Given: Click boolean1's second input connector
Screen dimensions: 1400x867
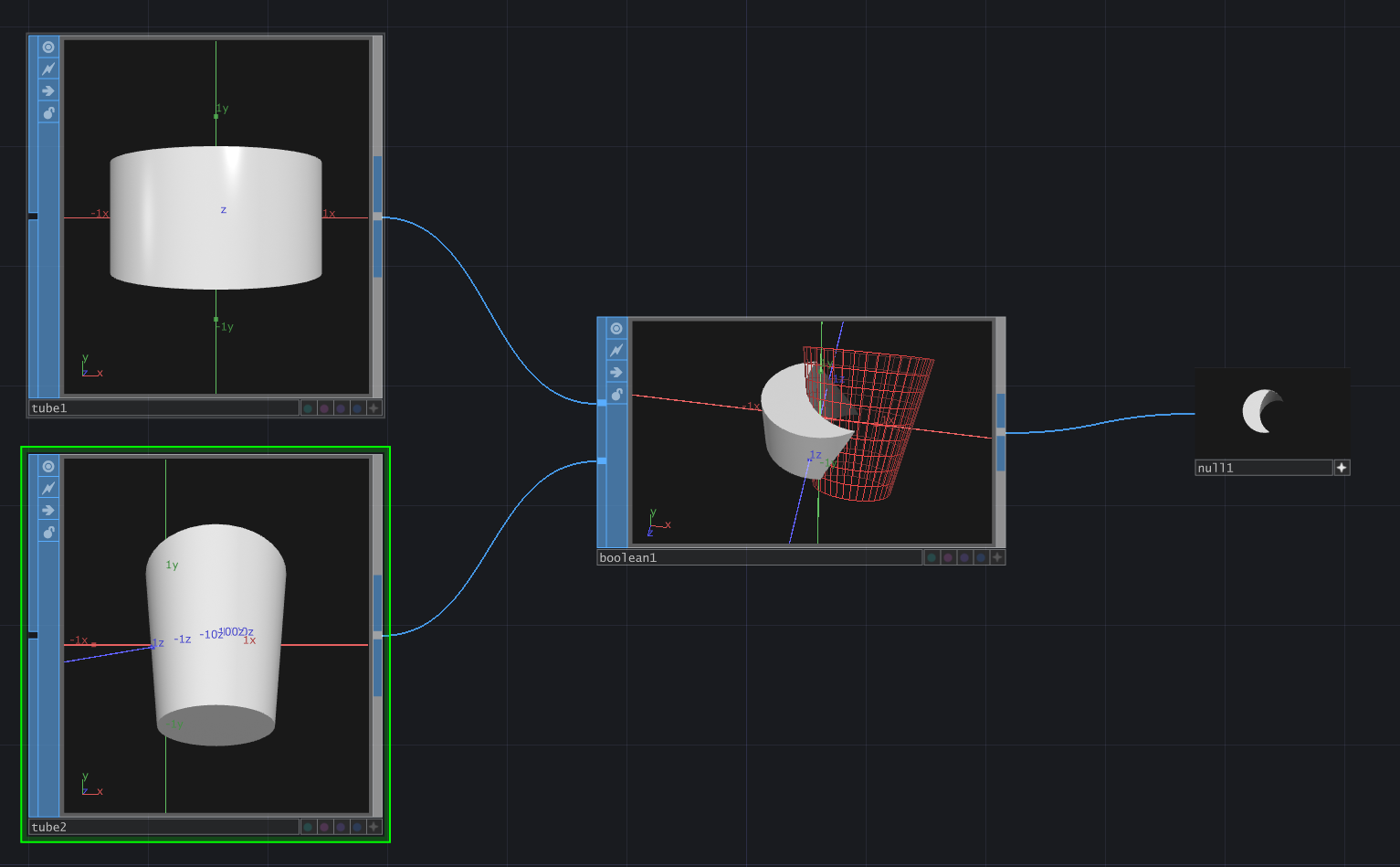Looking at the screenshot, I should click(x=602, y=460).
